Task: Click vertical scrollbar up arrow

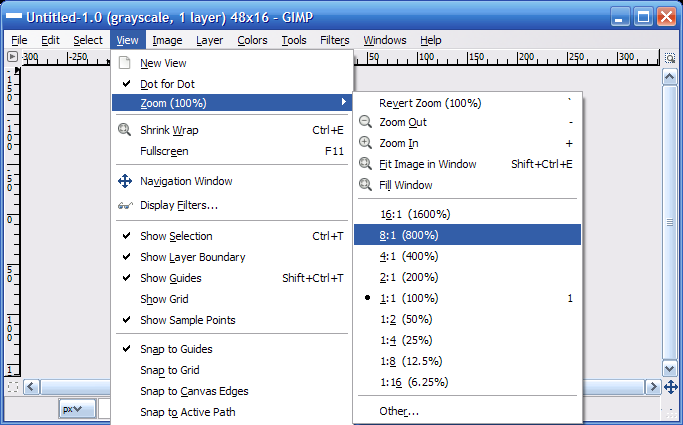Action: pos(669,77)
